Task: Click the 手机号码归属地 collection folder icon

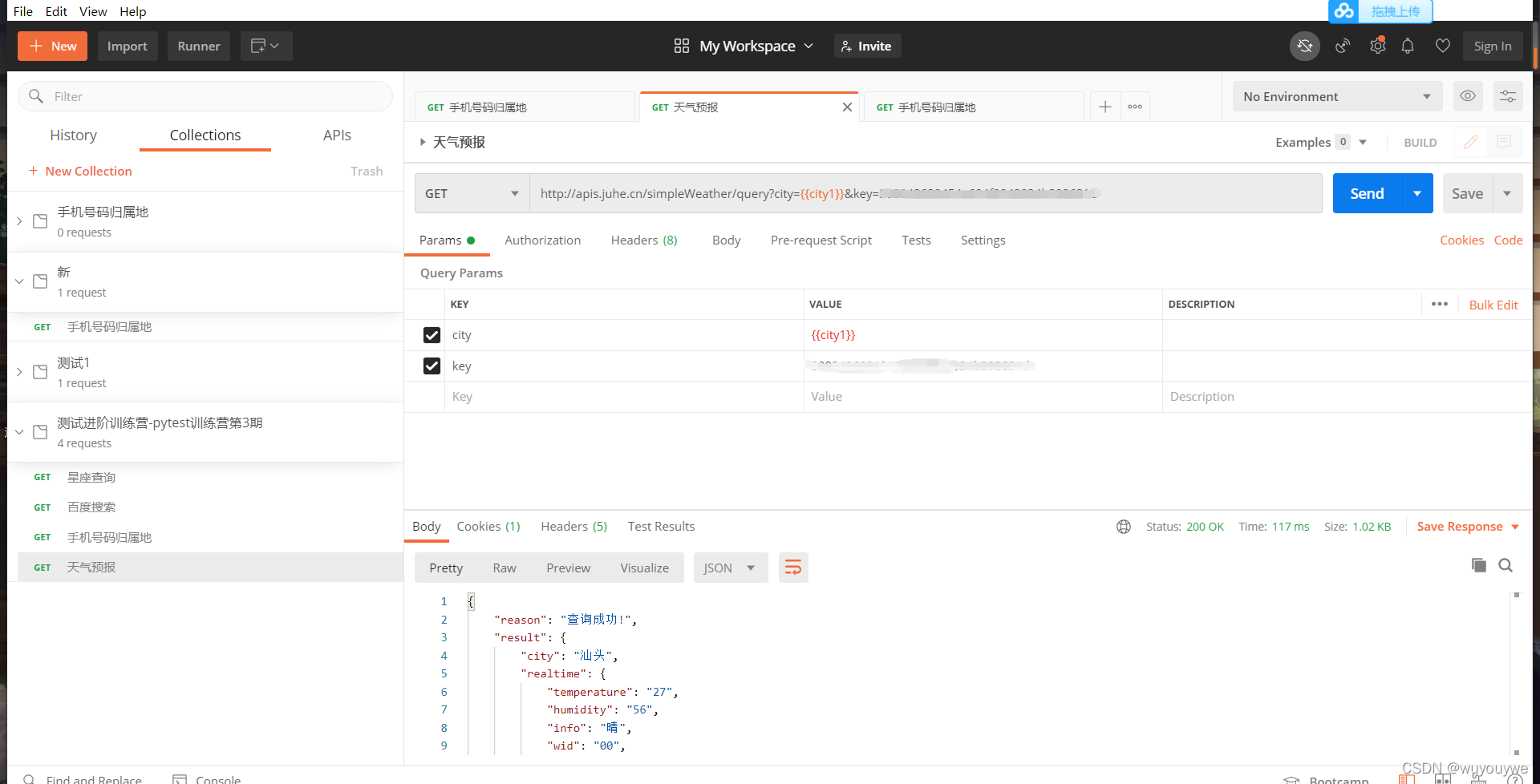Action: (40, 221)
